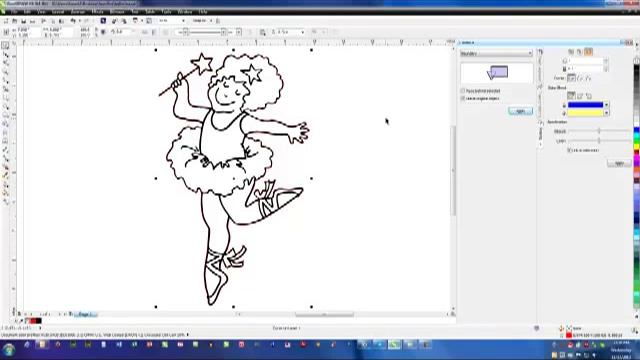Click the blue contour outline color swatch
Viewport: 640px width, 360px height.
pyautogui.click(x=585, y=105)
